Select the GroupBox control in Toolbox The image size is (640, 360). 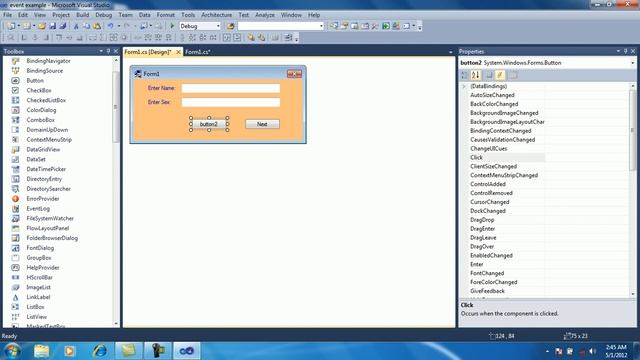39,258
